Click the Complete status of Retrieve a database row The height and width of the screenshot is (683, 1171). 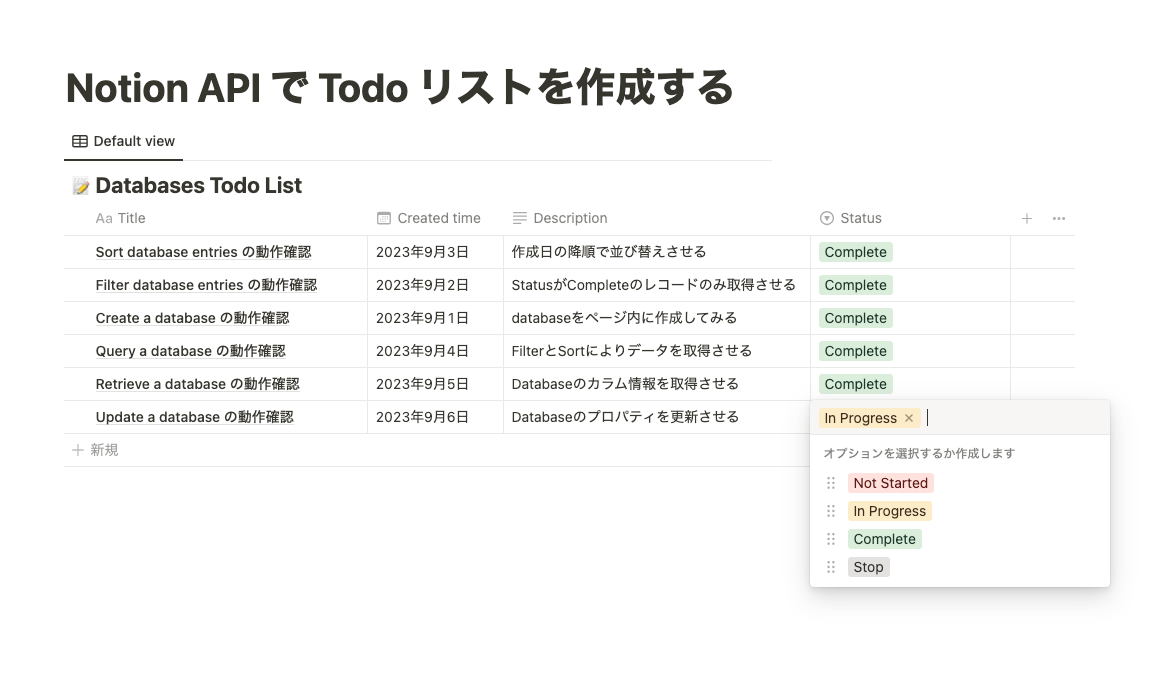pos(855,384)
